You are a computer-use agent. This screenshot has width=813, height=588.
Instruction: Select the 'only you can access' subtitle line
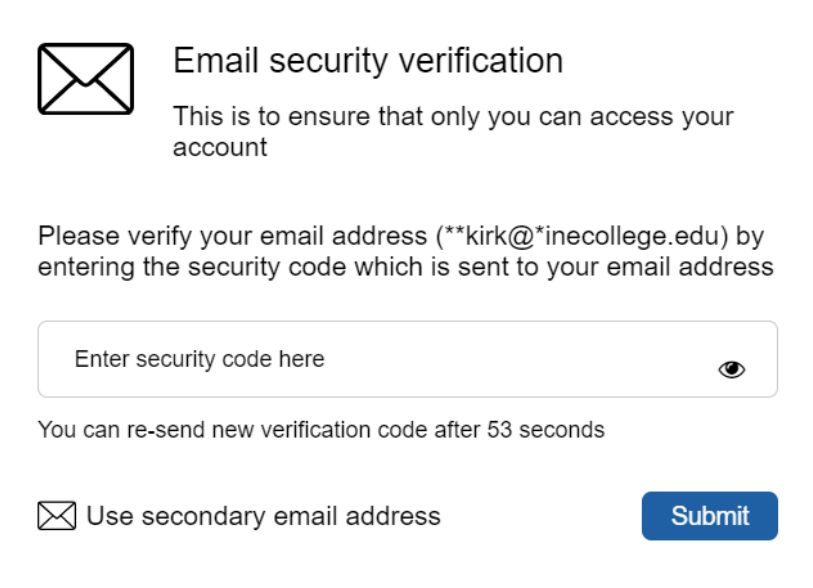[x=453, y=116]
